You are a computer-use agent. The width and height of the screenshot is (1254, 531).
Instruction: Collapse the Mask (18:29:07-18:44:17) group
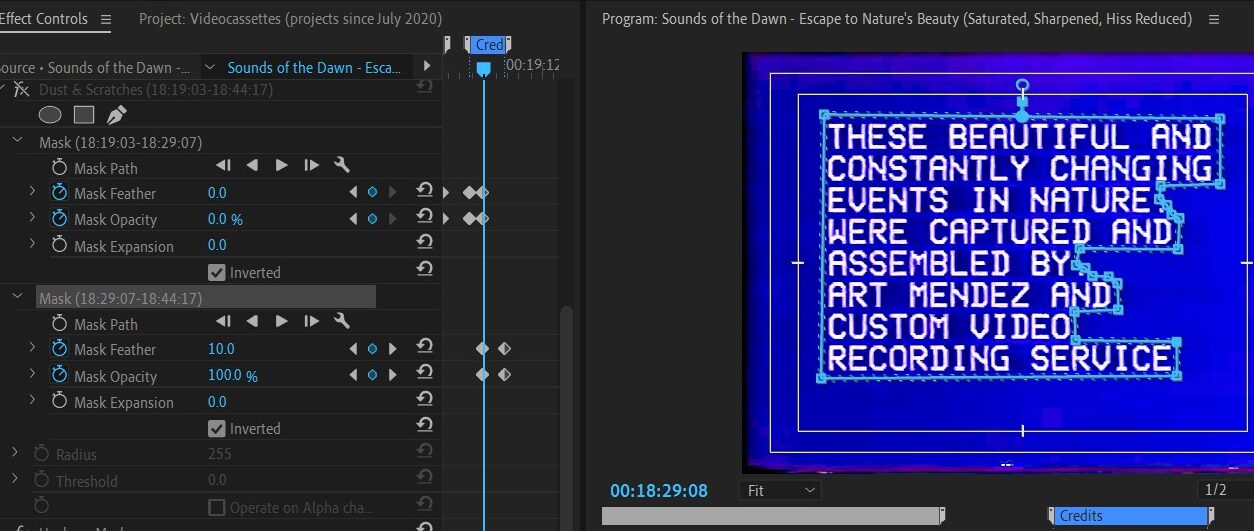tap(17, 297)
